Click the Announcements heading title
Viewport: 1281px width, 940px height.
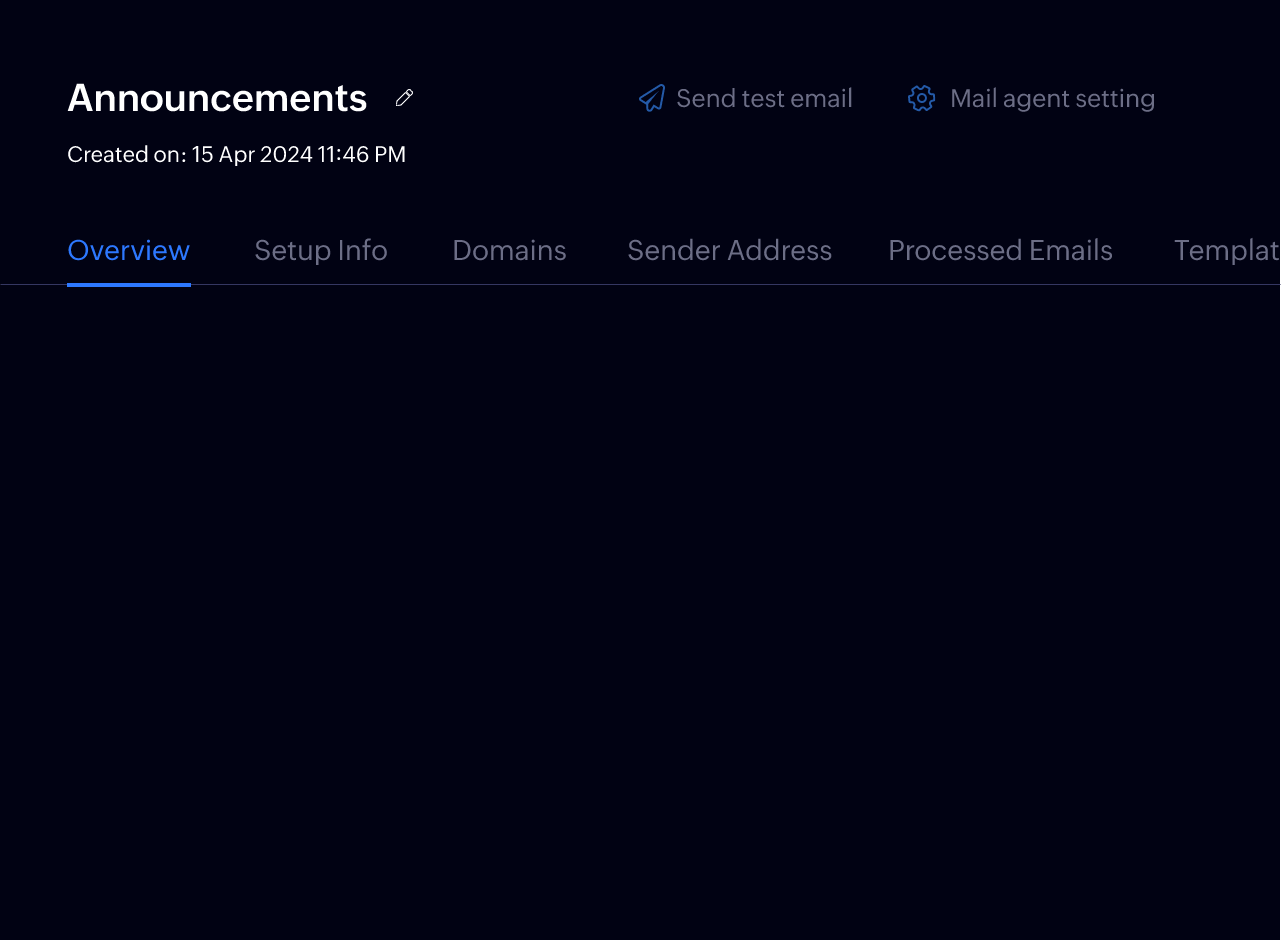tap(217, 98)
